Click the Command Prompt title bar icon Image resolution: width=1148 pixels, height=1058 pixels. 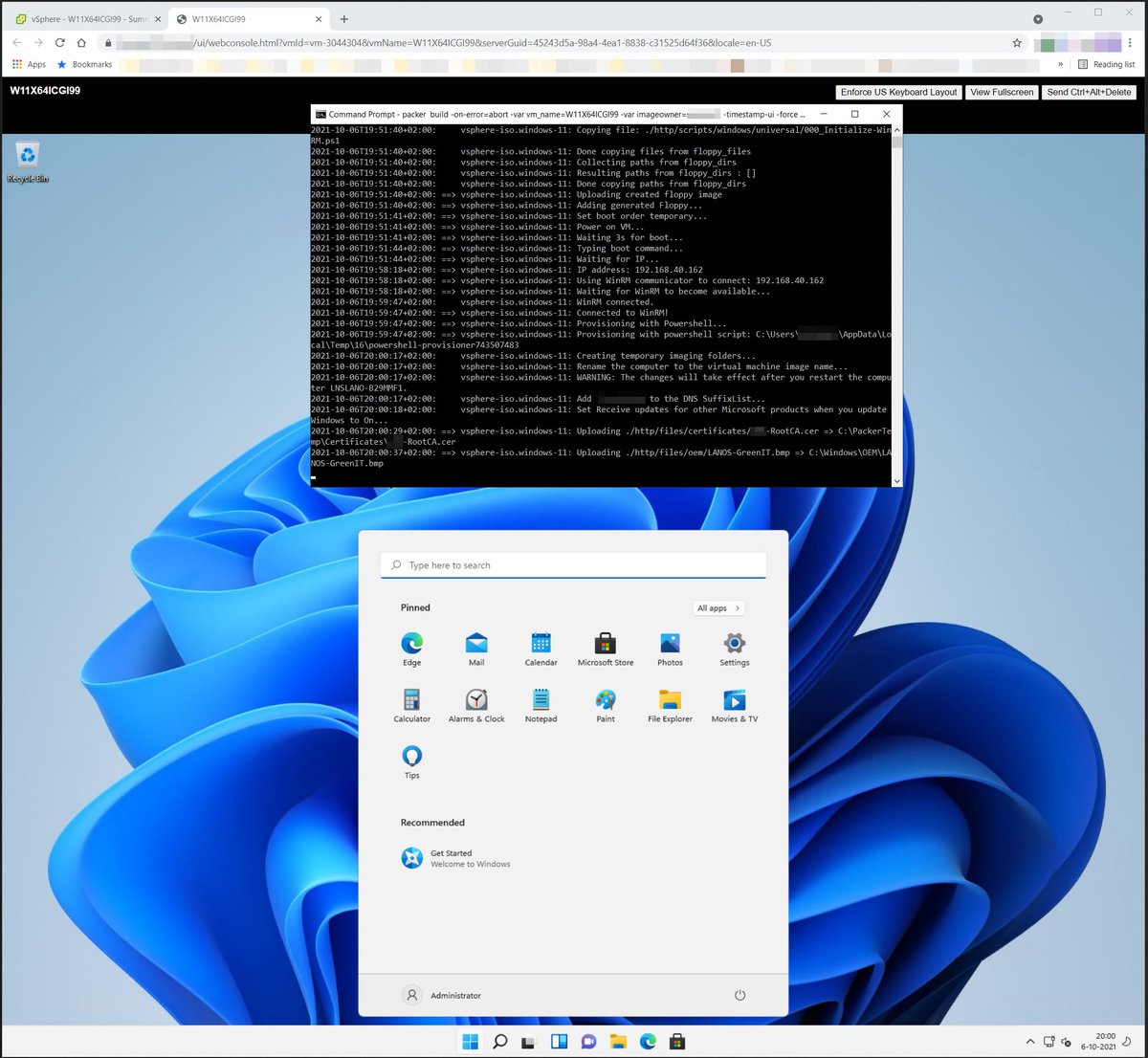coord(320,114)
